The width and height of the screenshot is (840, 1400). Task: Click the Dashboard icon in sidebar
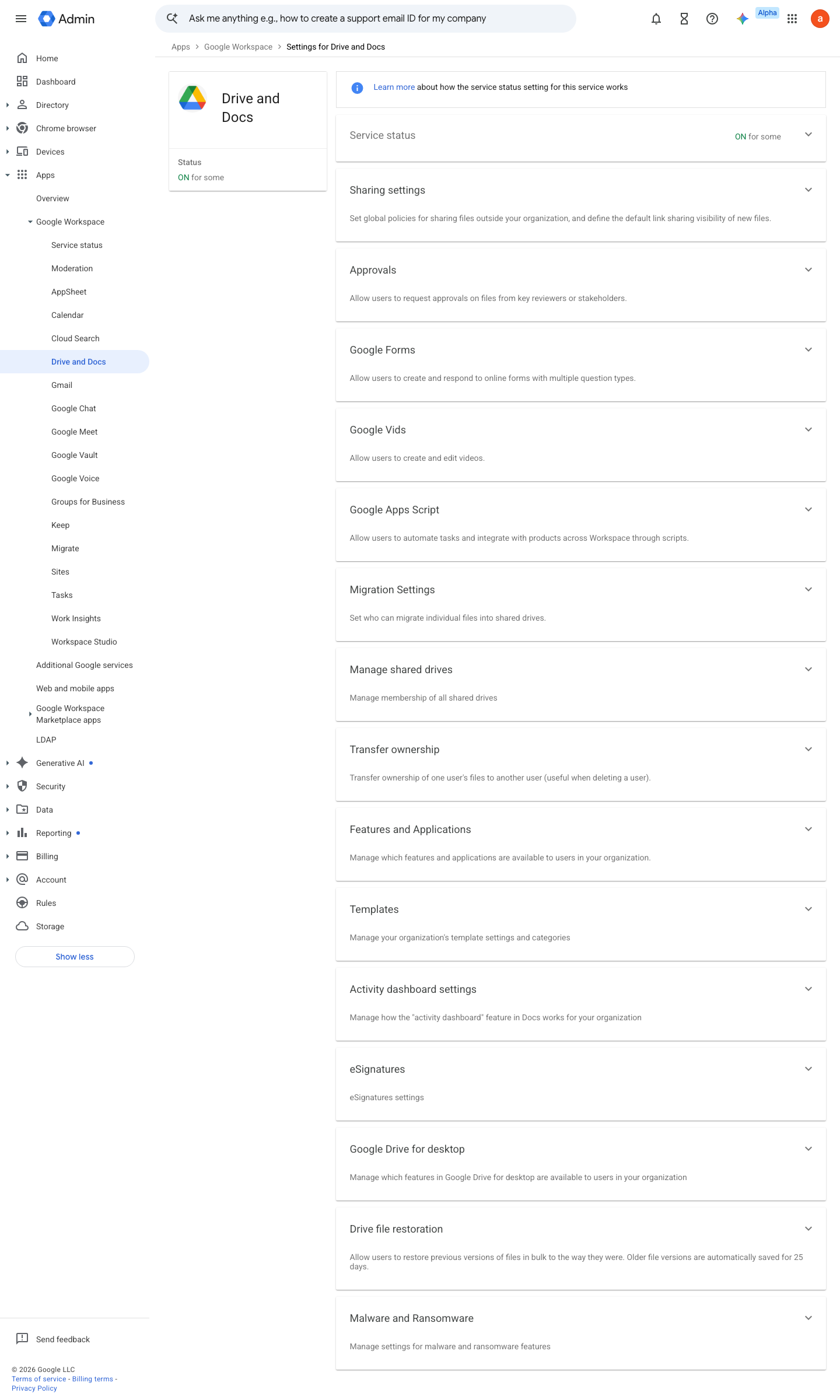[22, 82]
